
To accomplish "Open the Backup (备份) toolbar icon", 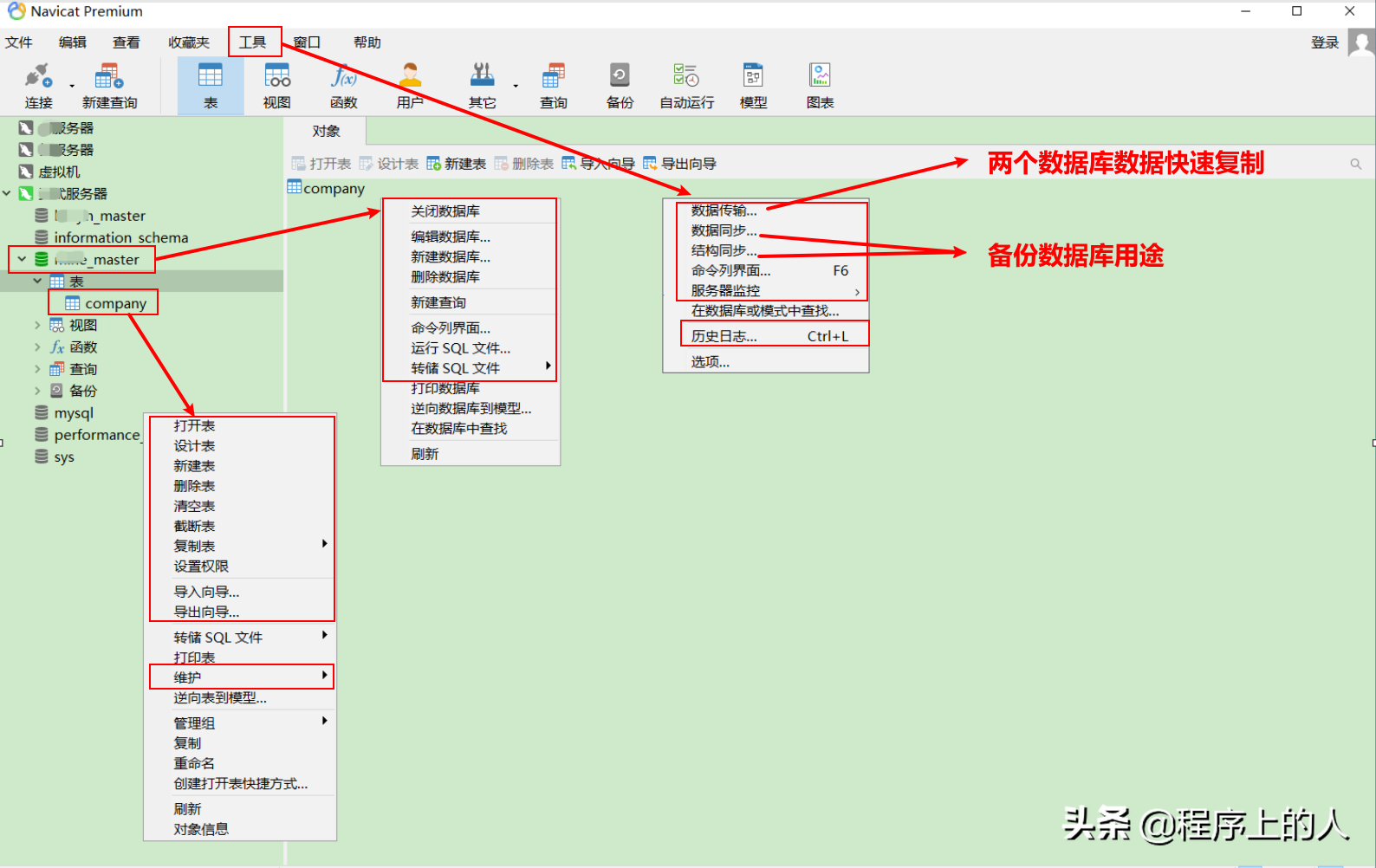I will pos(620,85).
